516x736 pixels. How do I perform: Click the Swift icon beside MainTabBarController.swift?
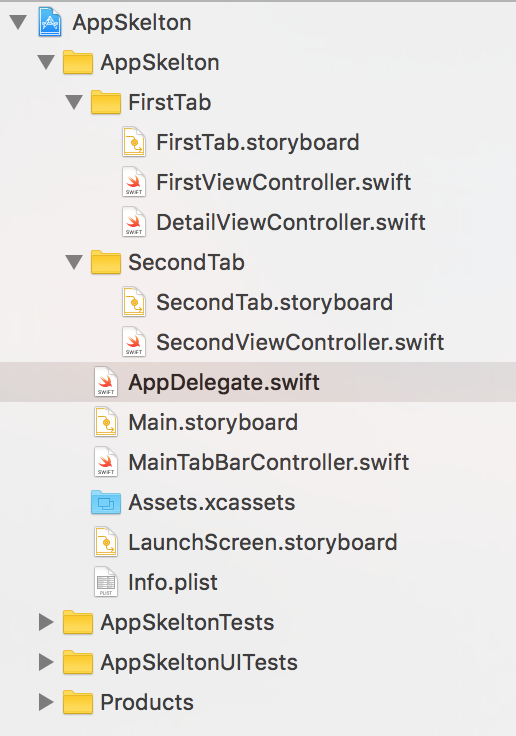click(106, 462)
